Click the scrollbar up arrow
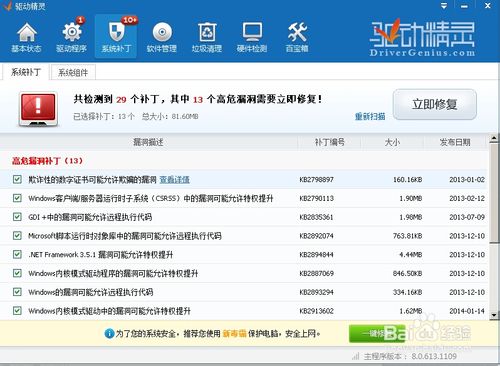Image resolution: width=500 pixels, height=366 pixels. (x=494, y=138)
